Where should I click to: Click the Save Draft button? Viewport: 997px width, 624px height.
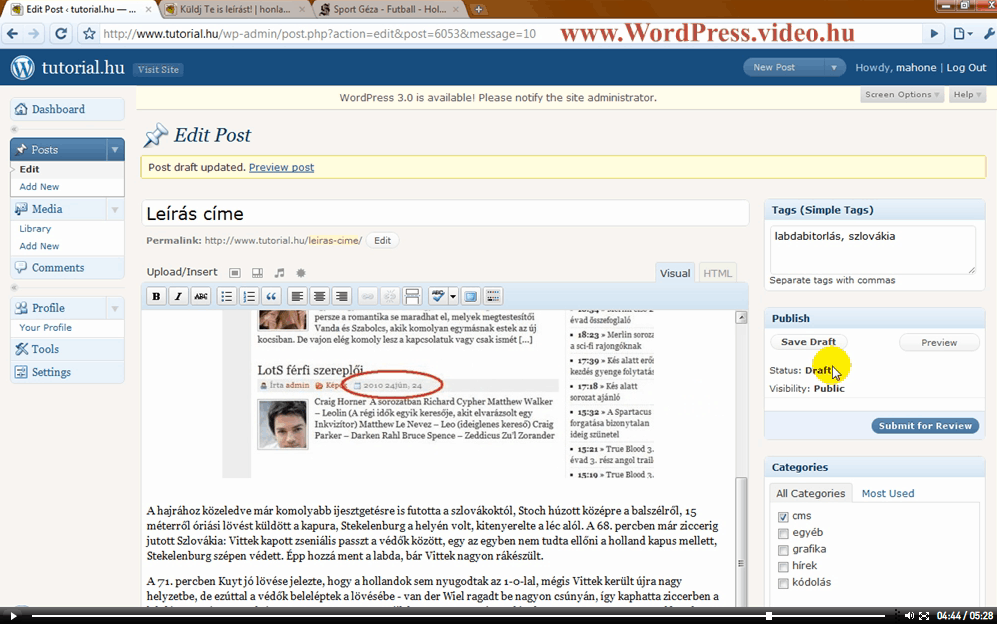[808, 342]
